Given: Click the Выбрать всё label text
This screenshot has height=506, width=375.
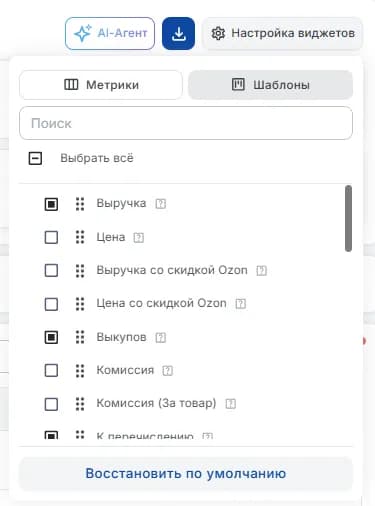Looking at the screenshot, I should click(97, 158).
